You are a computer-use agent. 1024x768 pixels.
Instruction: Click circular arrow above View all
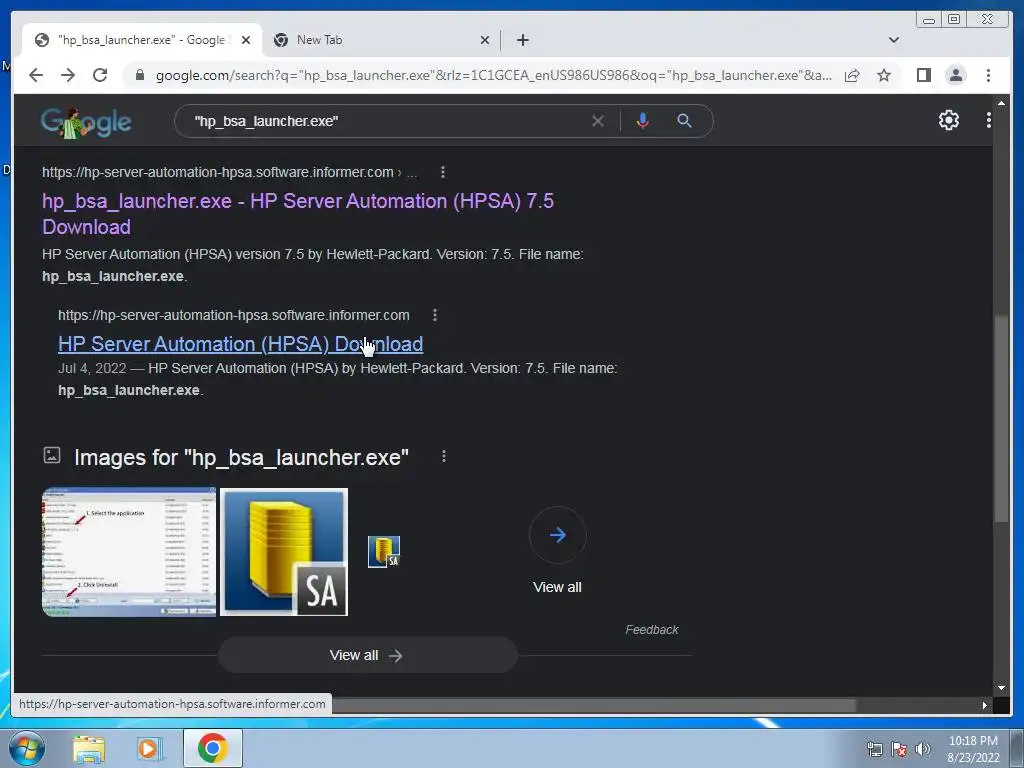pyautogui.click(x=557, y=535)
